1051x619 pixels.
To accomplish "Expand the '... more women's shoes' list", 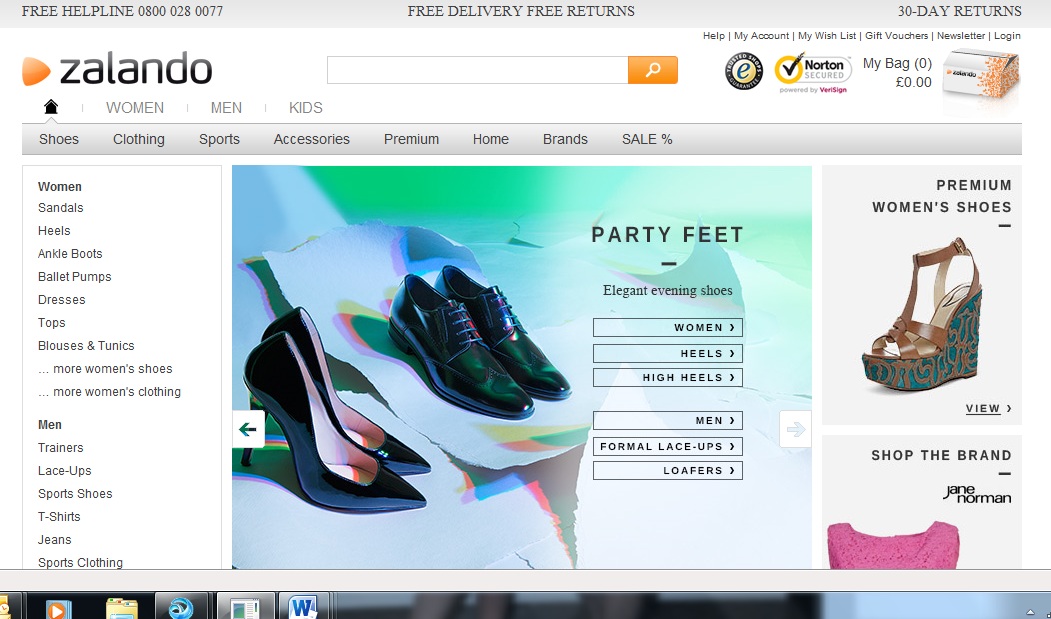I will point(103,368).
